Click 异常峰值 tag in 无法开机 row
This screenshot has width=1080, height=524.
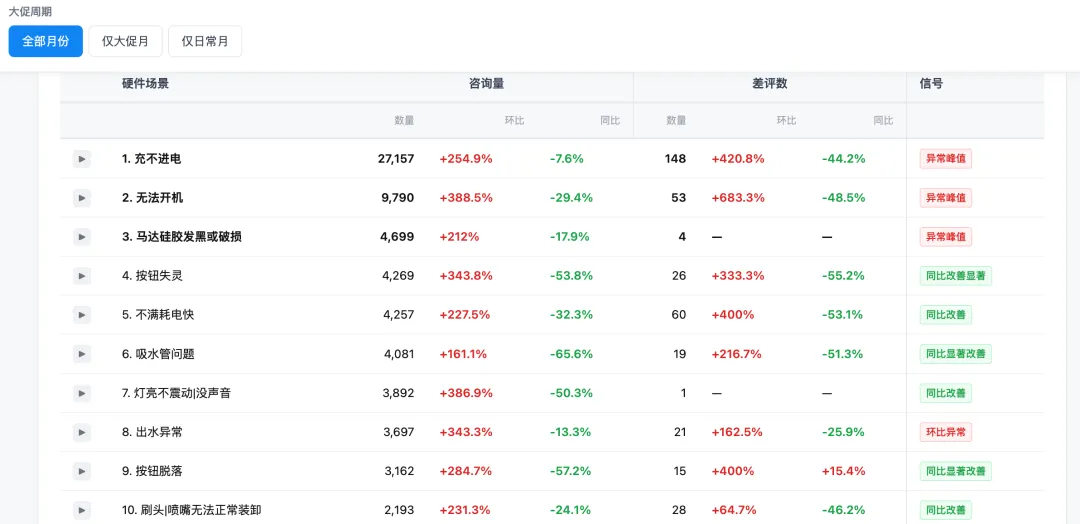[x=946, y=198]
